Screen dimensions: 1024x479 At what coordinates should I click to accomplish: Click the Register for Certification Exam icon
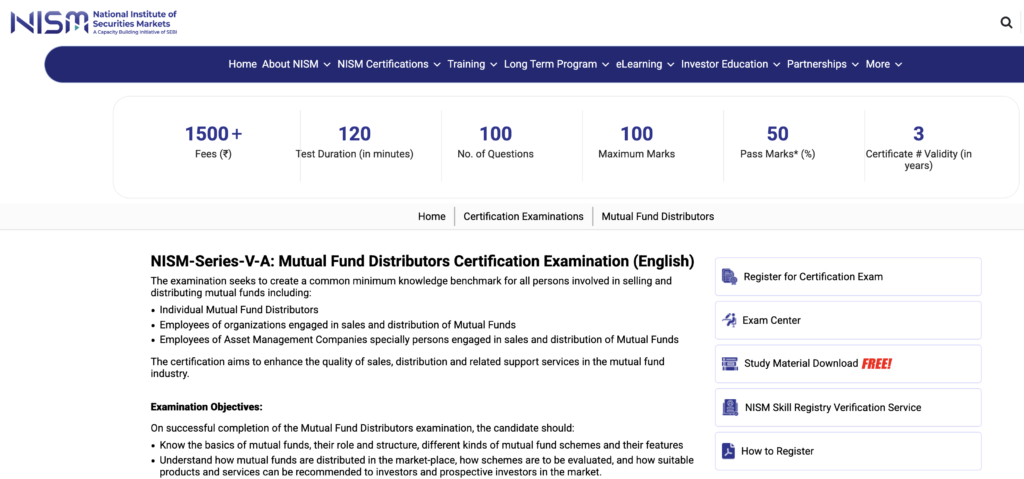pos(729,277)
